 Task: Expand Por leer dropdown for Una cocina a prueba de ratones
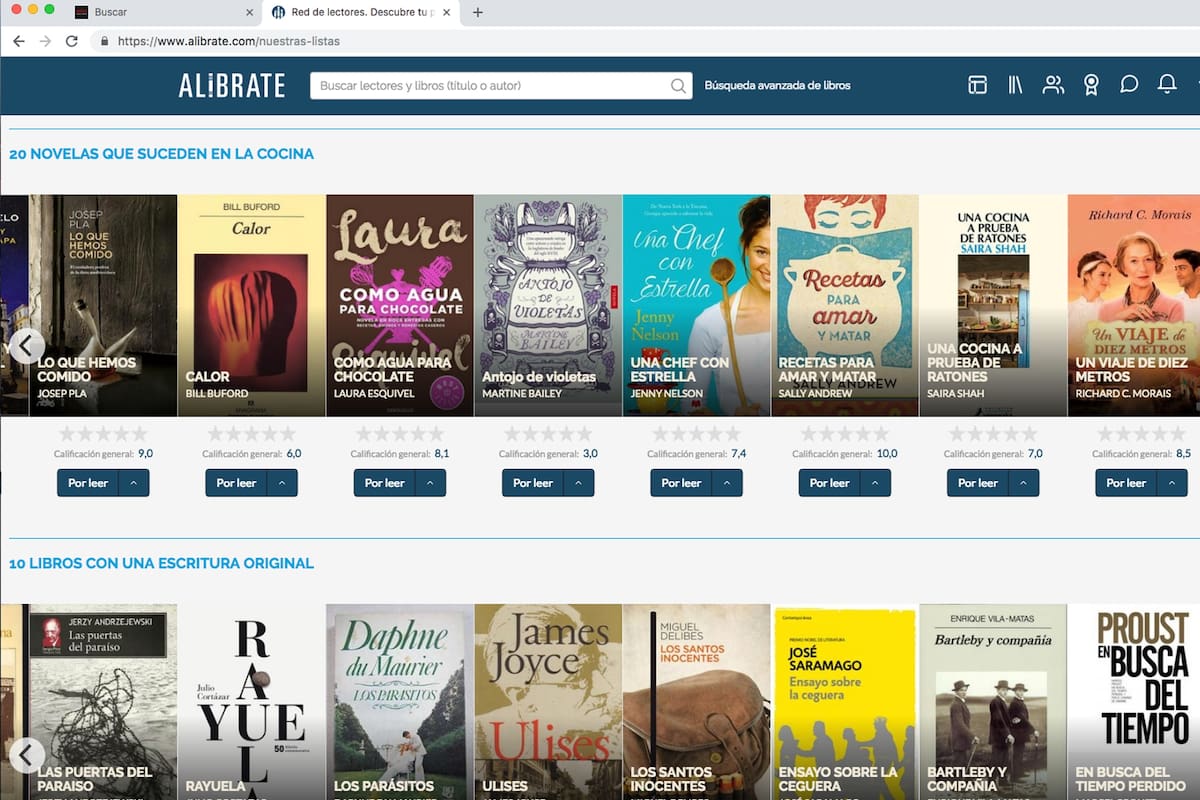[x=1023, y=483]
